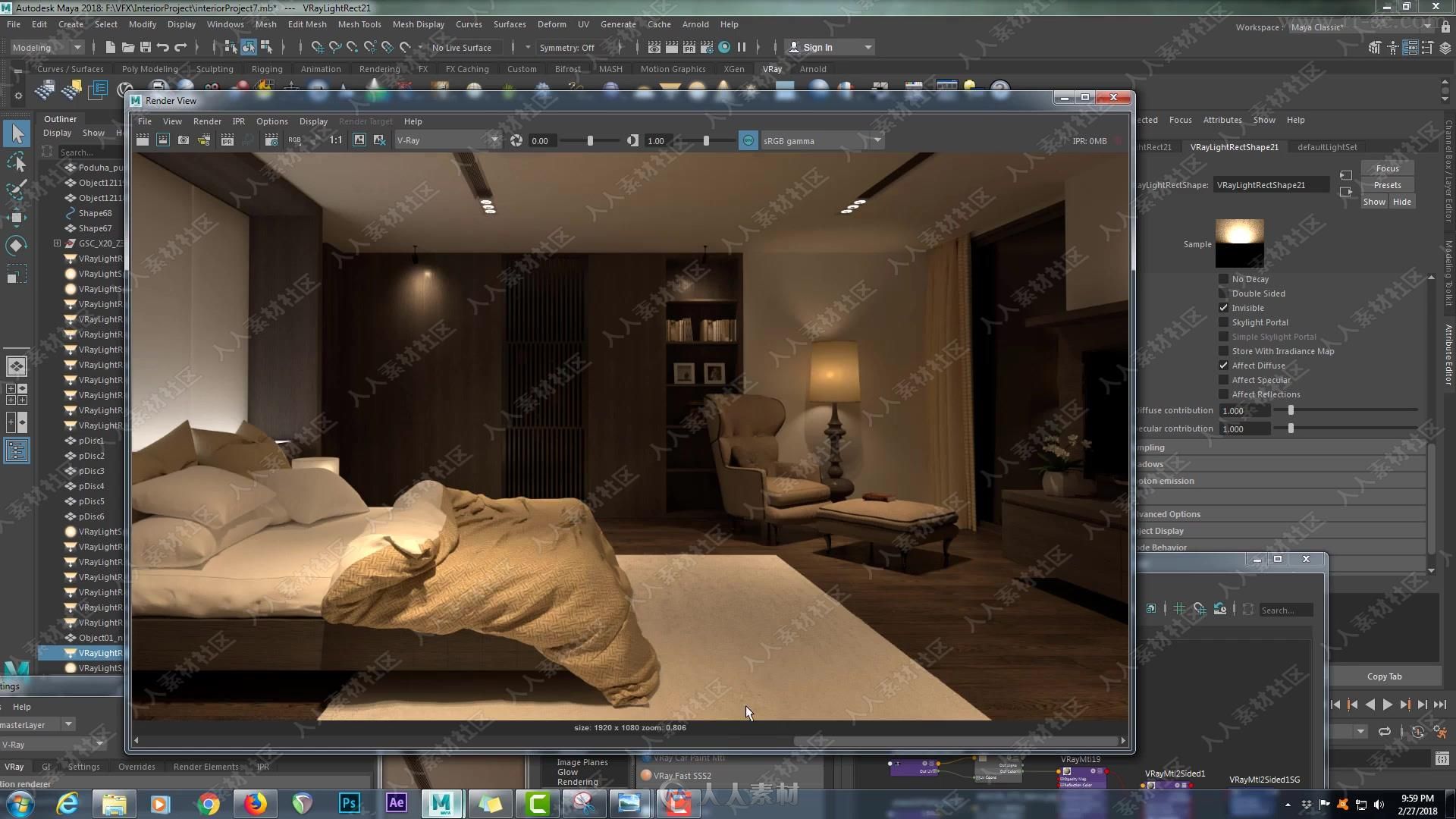The width and height of the screenshot is (1456, 819).
Task: Expand the Advanced Options section
Action: pyautogui.click(x=1280, y=514)
